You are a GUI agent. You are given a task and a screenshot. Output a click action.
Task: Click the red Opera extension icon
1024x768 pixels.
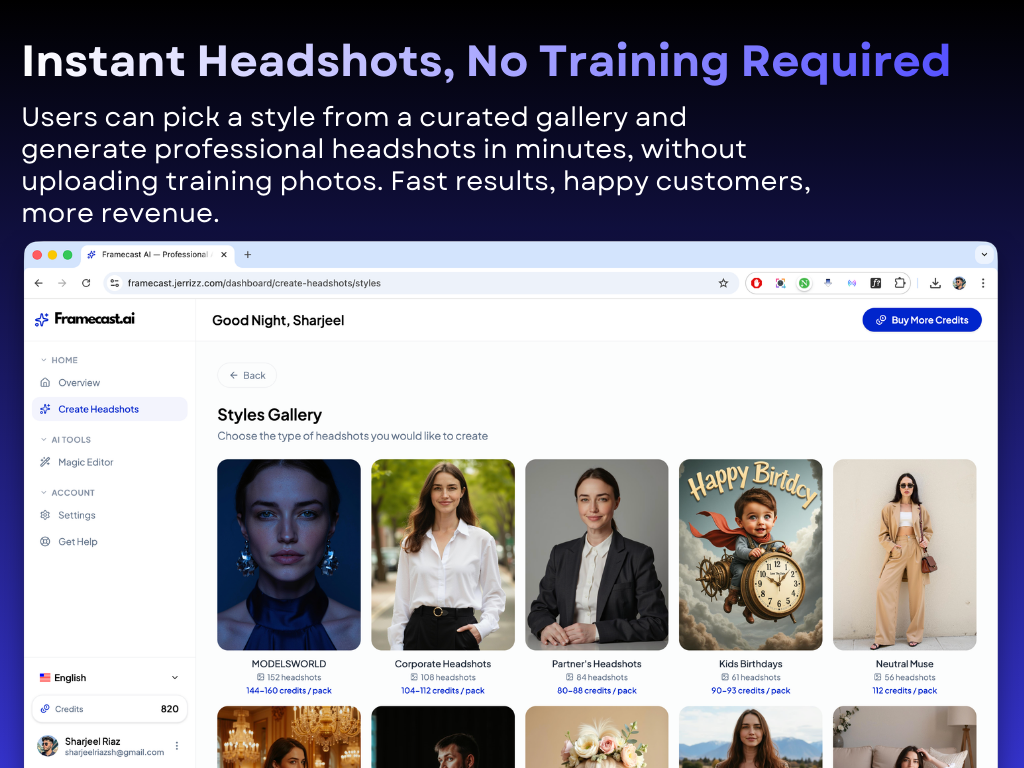point(756,283)
